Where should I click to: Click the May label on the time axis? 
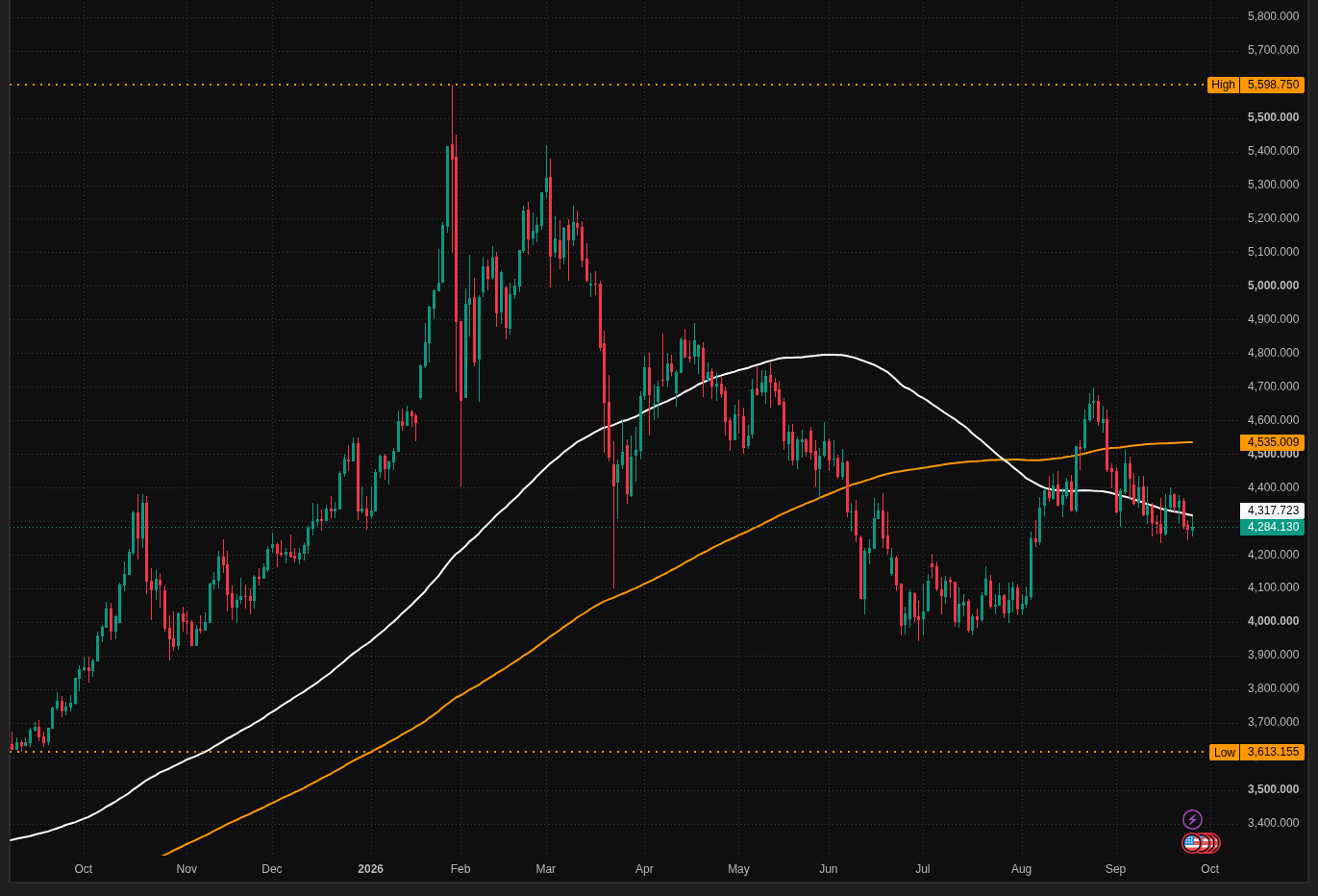(738, 869)
